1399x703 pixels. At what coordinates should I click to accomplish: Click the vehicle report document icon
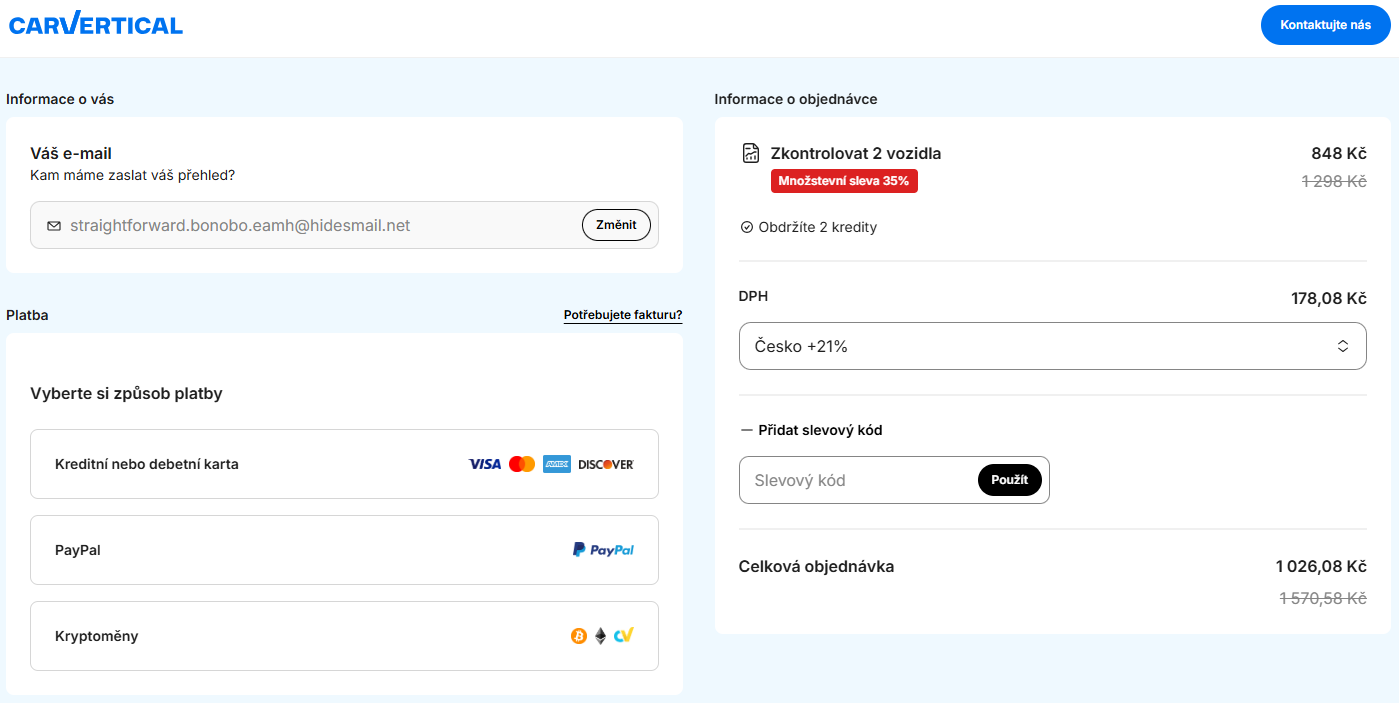pos(751,153)
